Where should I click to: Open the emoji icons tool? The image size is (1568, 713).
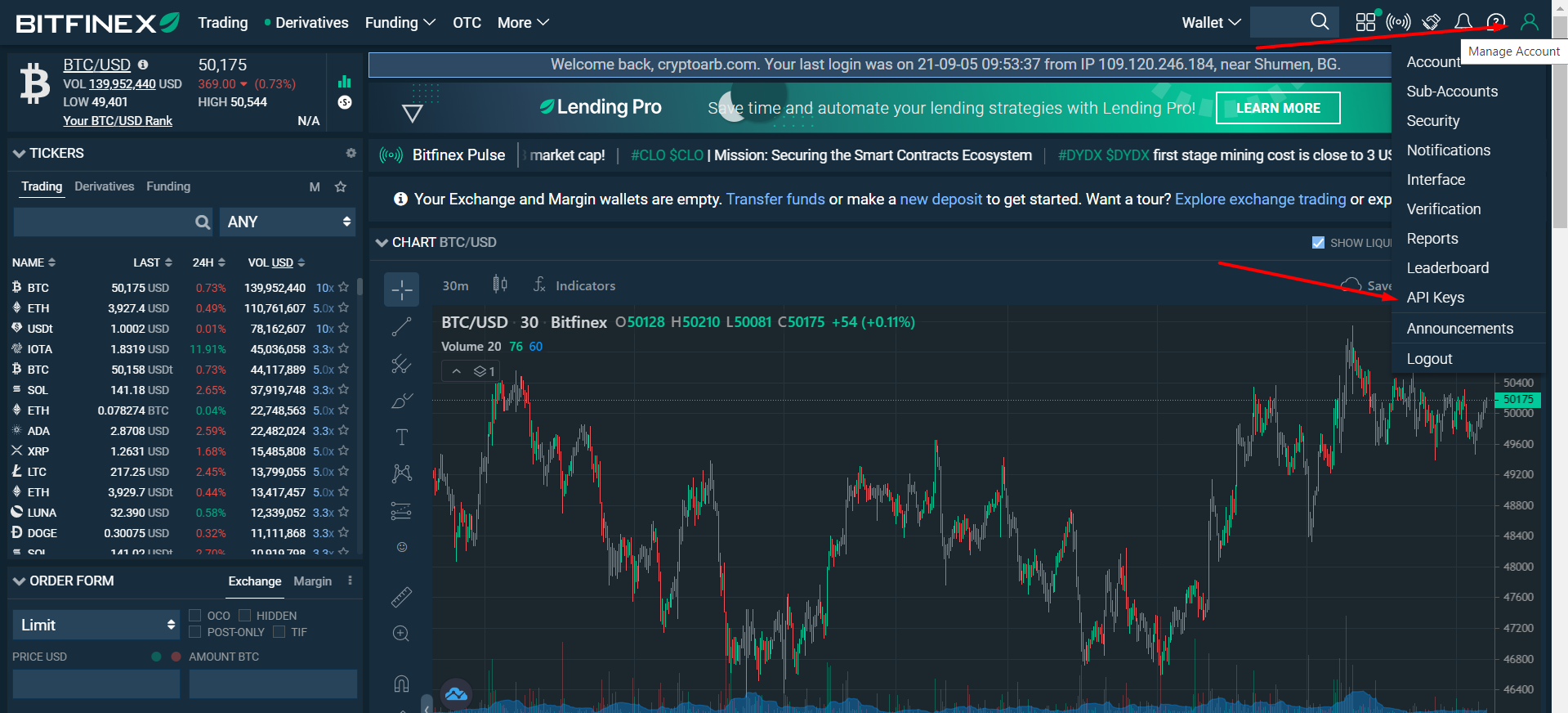pos(401,547)
